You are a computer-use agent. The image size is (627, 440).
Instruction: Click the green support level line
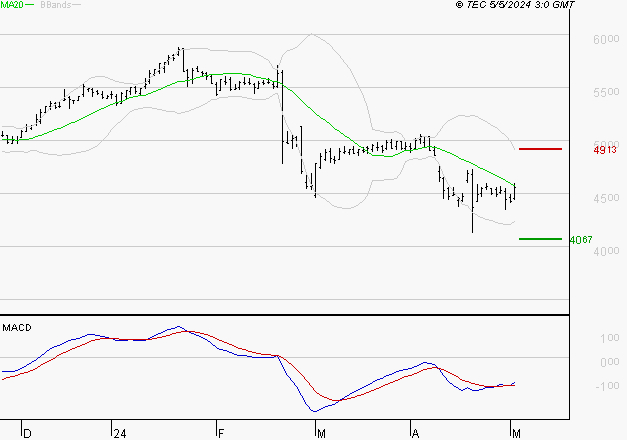pyautogui.click(x=540, y=239)
